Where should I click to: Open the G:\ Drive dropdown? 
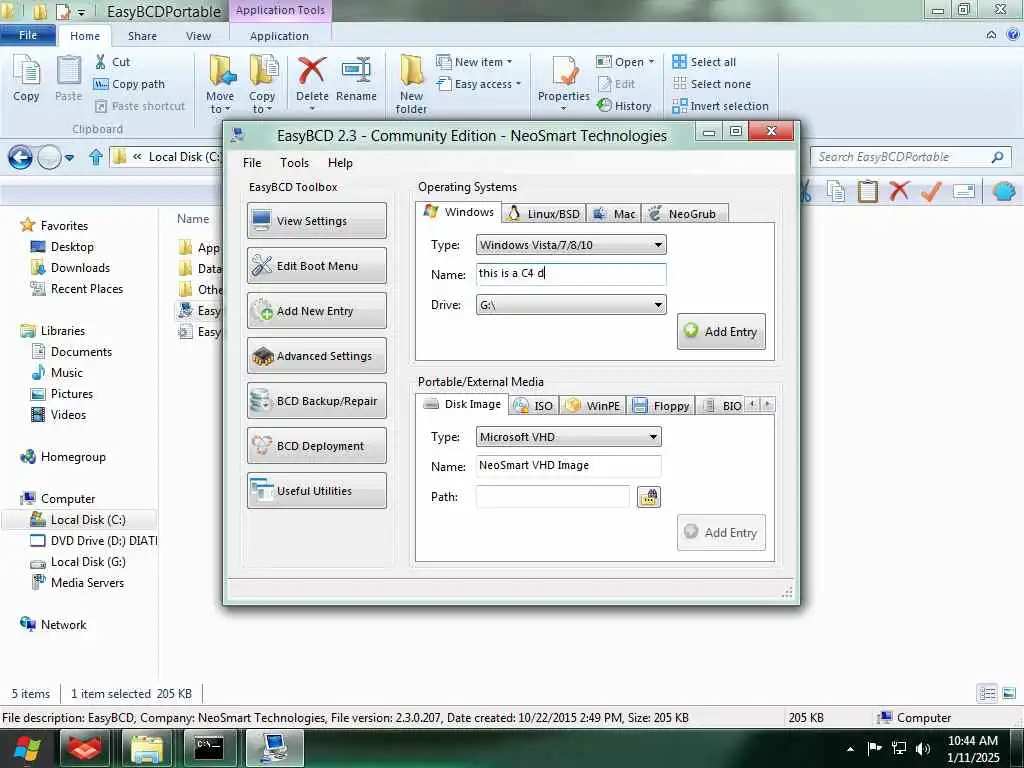[571, 305]
